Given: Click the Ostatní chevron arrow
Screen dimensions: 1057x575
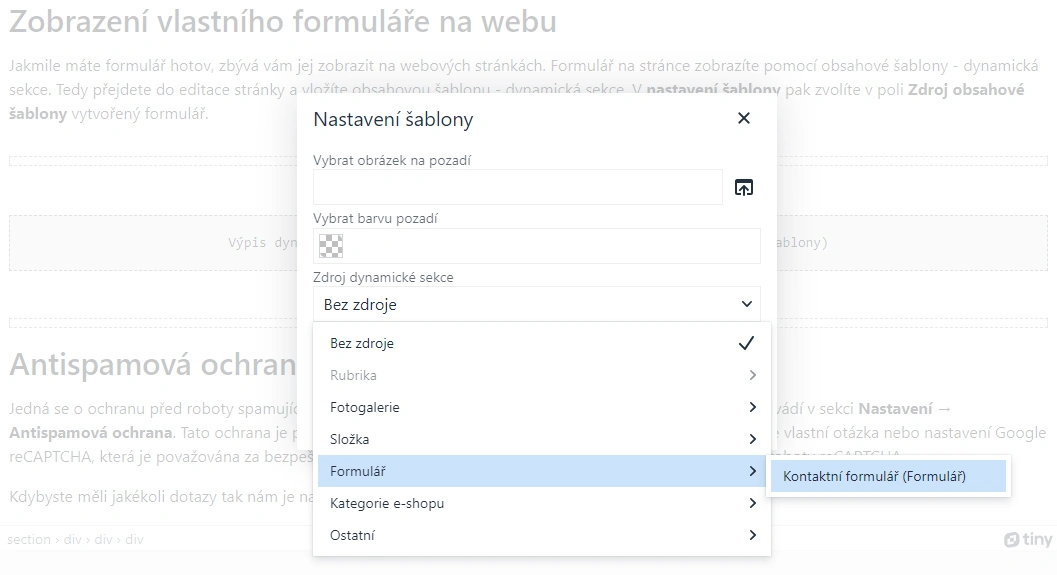Looking at the screenshot, I should pyautogui.click(x=752, y=535).
